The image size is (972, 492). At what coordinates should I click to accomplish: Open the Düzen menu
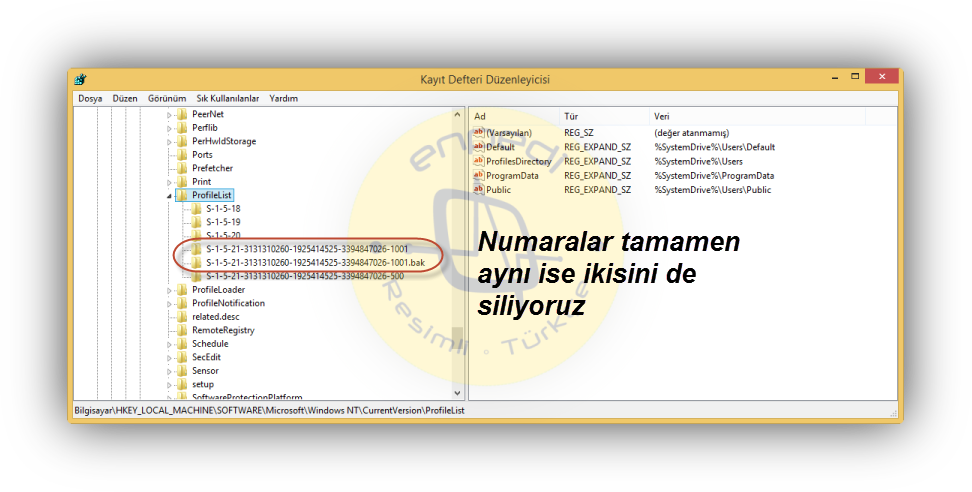[125, 99]
